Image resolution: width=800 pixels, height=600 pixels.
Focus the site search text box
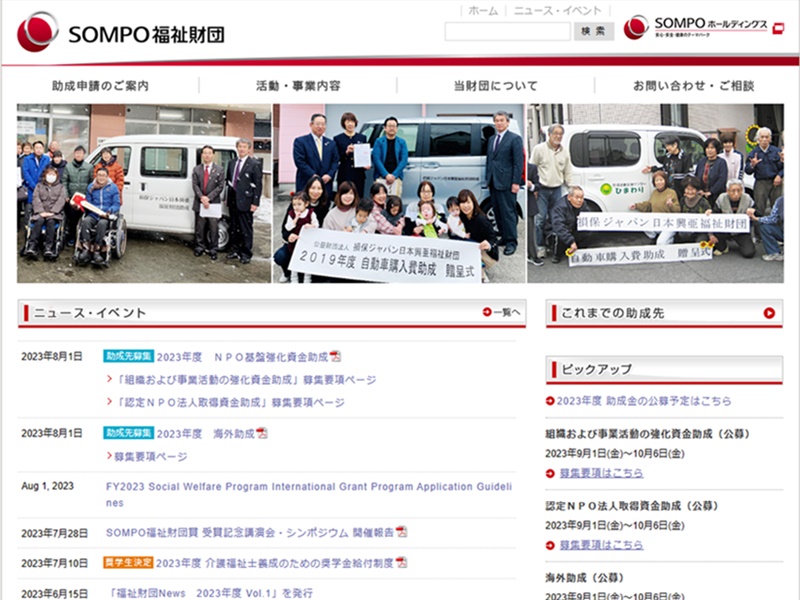tap(508, 31)
